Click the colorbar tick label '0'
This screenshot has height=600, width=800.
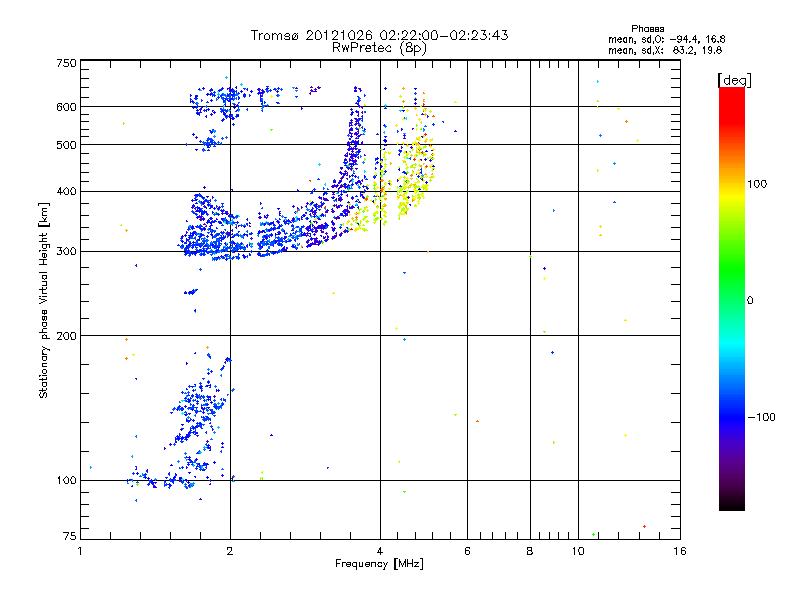(750, 300)
